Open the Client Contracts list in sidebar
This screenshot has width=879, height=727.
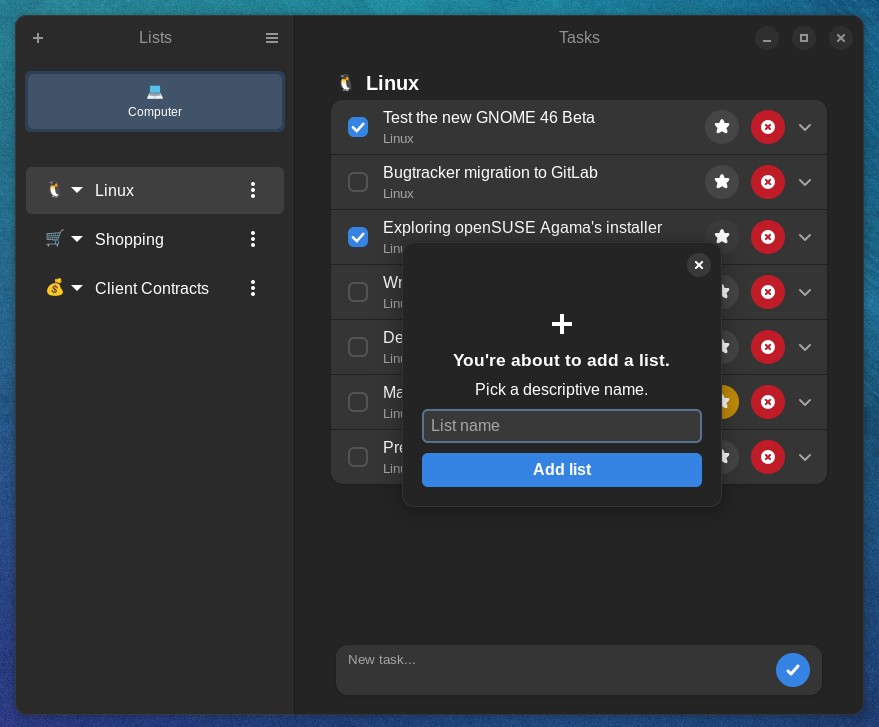(x=155, y=288)
